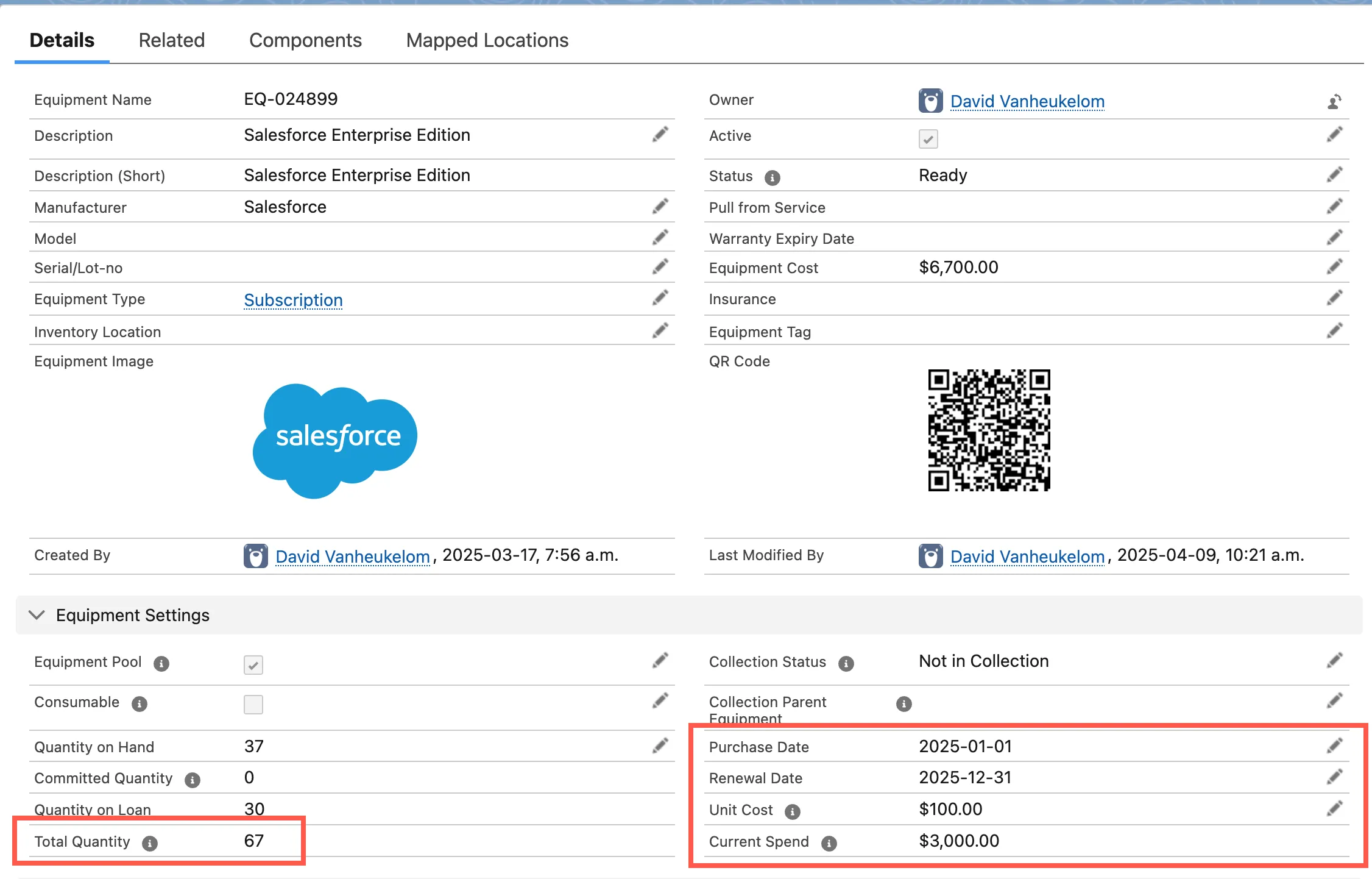Edit the Status field pencil
Screen dimensions: 1372x879
click(1334, 175)
